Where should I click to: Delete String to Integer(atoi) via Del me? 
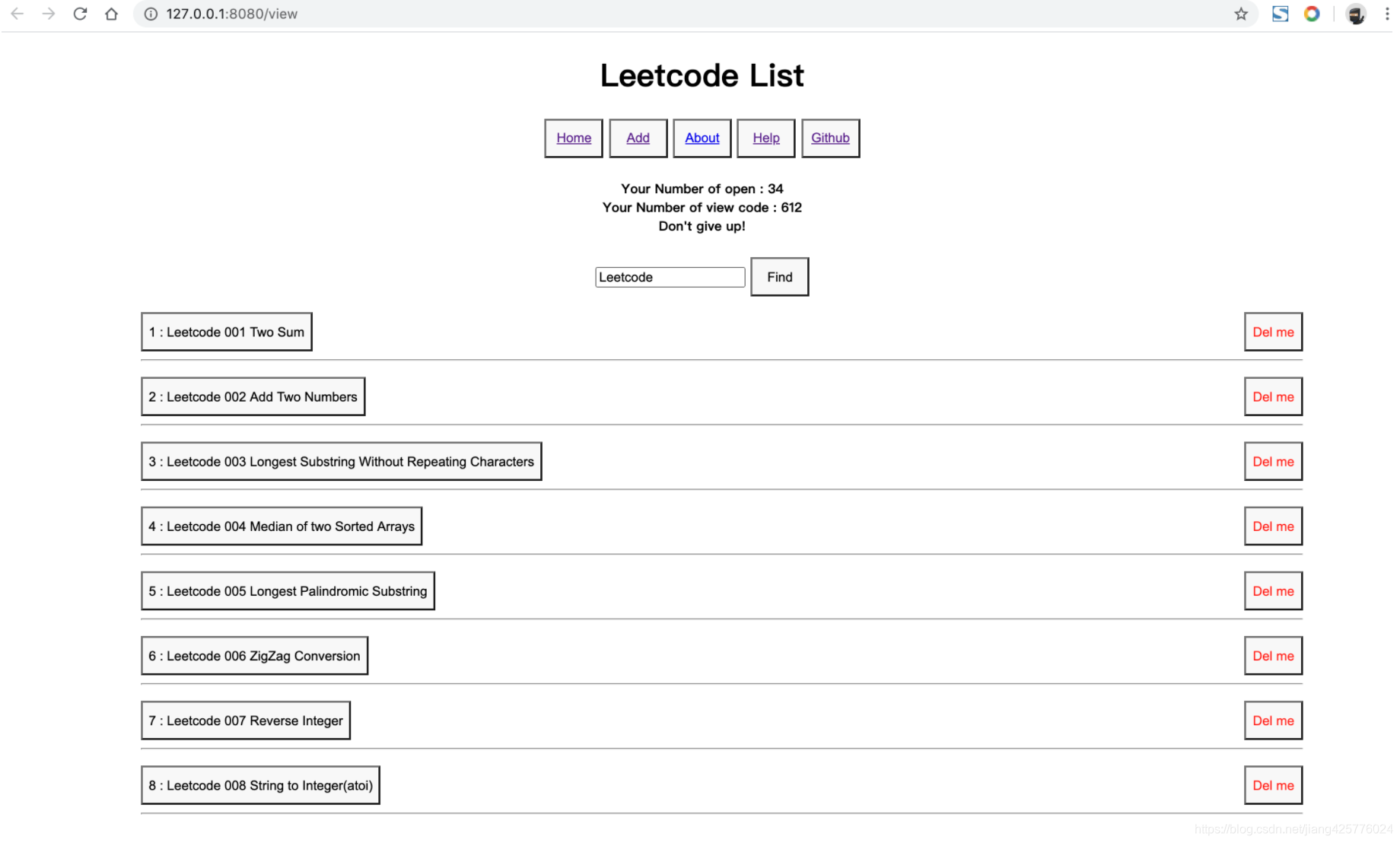1273,784
